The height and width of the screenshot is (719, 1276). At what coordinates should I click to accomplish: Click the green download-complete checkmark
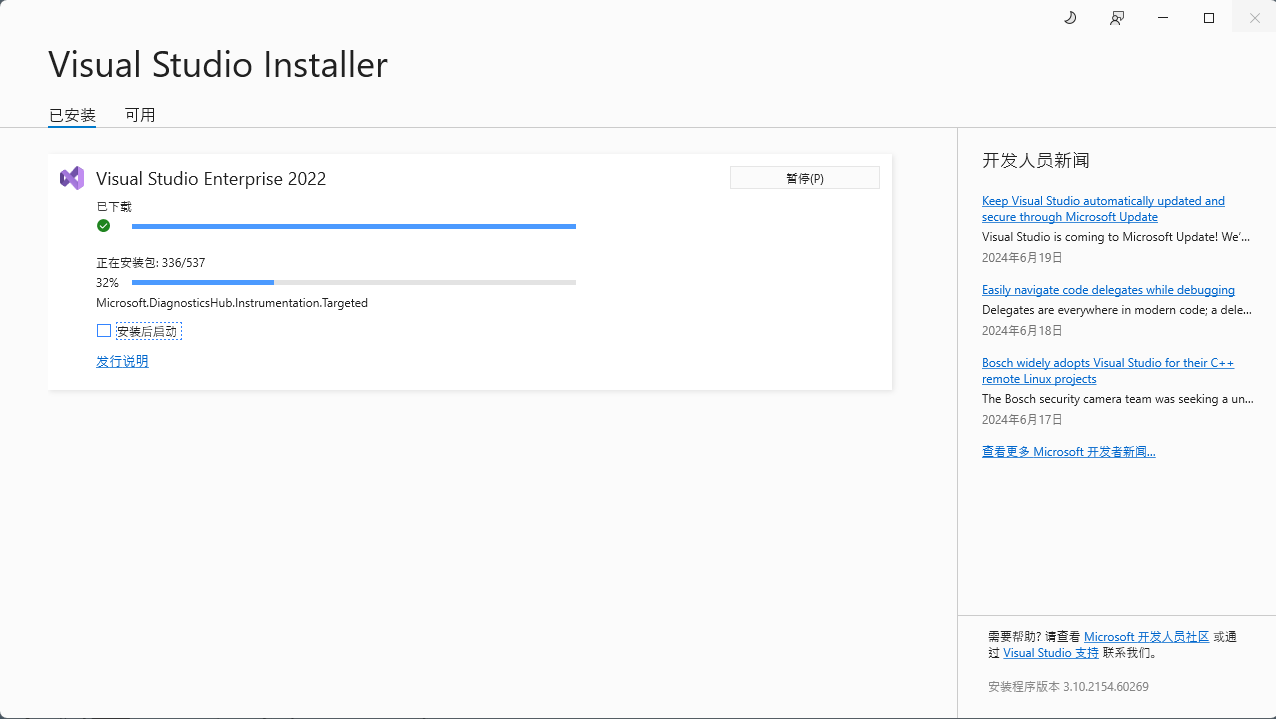click(103, 226)
